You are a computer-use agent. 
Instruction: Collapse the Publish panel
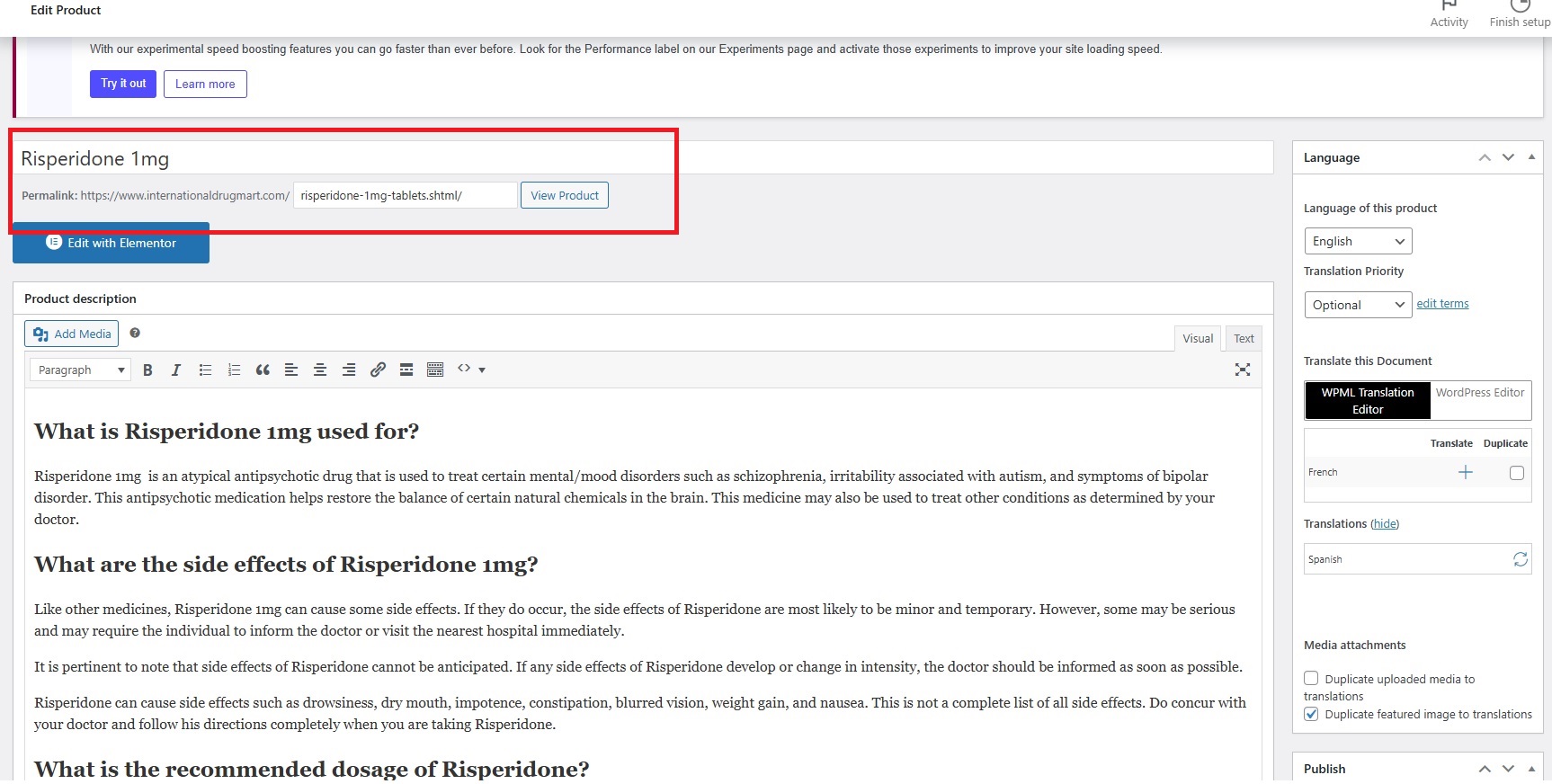pyautogui.click(x=1531, y=769)
